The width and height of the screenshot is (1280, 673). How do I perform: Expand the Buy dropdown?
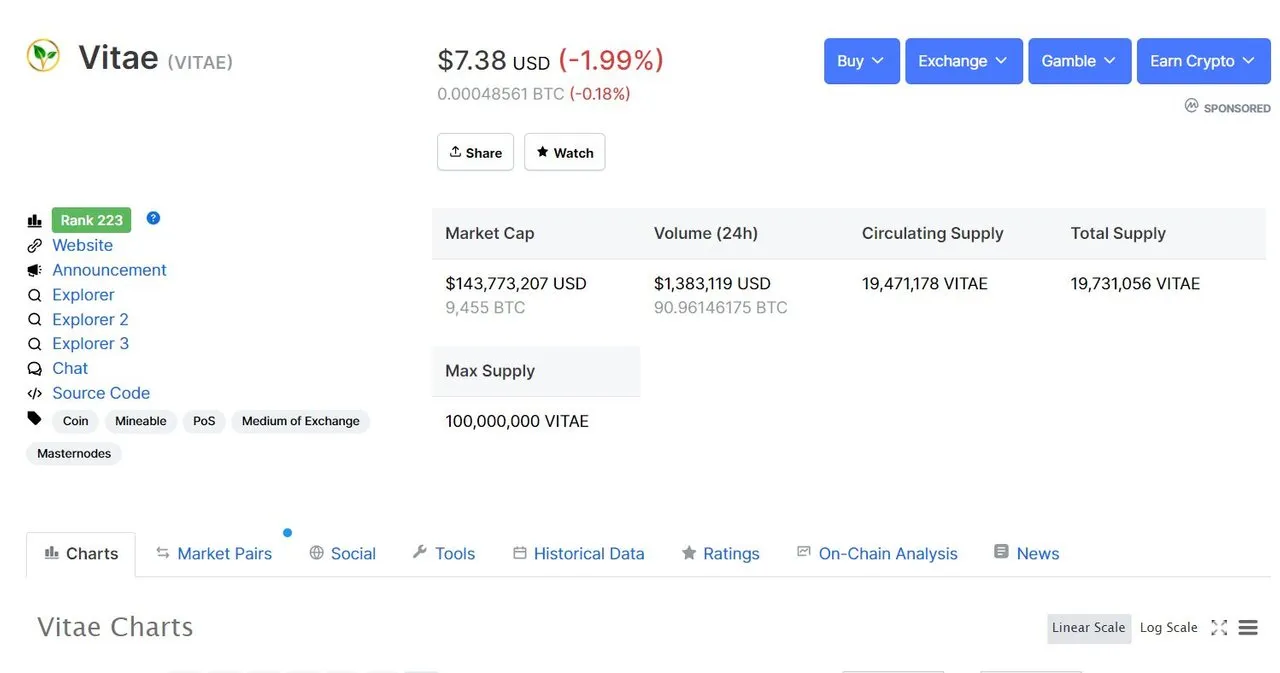pyautogui.click(x=862, y=61)
